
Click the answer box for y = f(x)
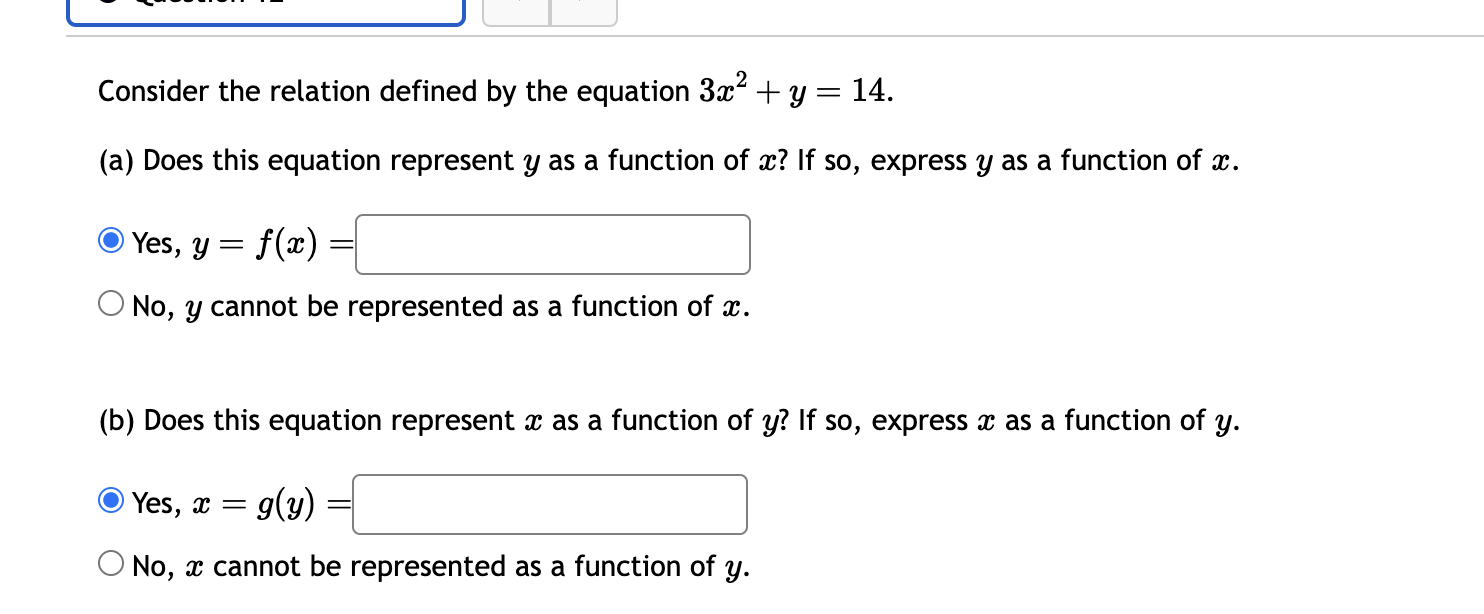(552, 244)
